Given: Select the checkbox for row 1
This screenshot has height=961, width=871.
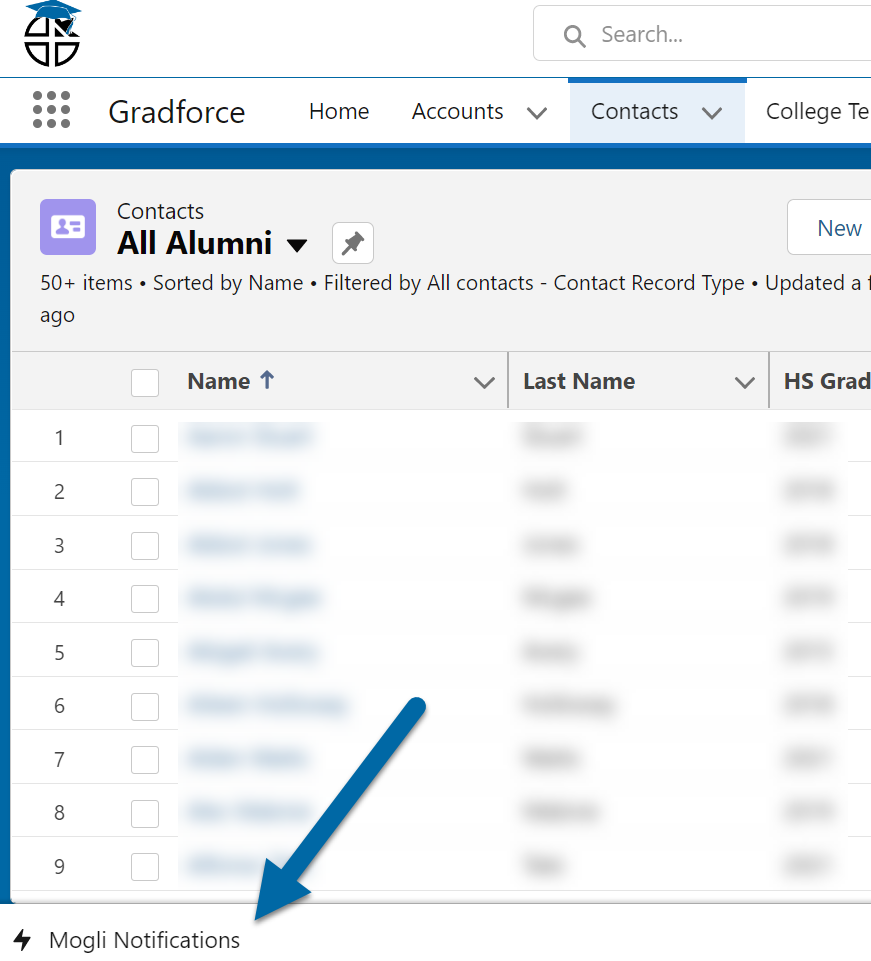Looking at the screenshot, I should (x=145, y=439).
